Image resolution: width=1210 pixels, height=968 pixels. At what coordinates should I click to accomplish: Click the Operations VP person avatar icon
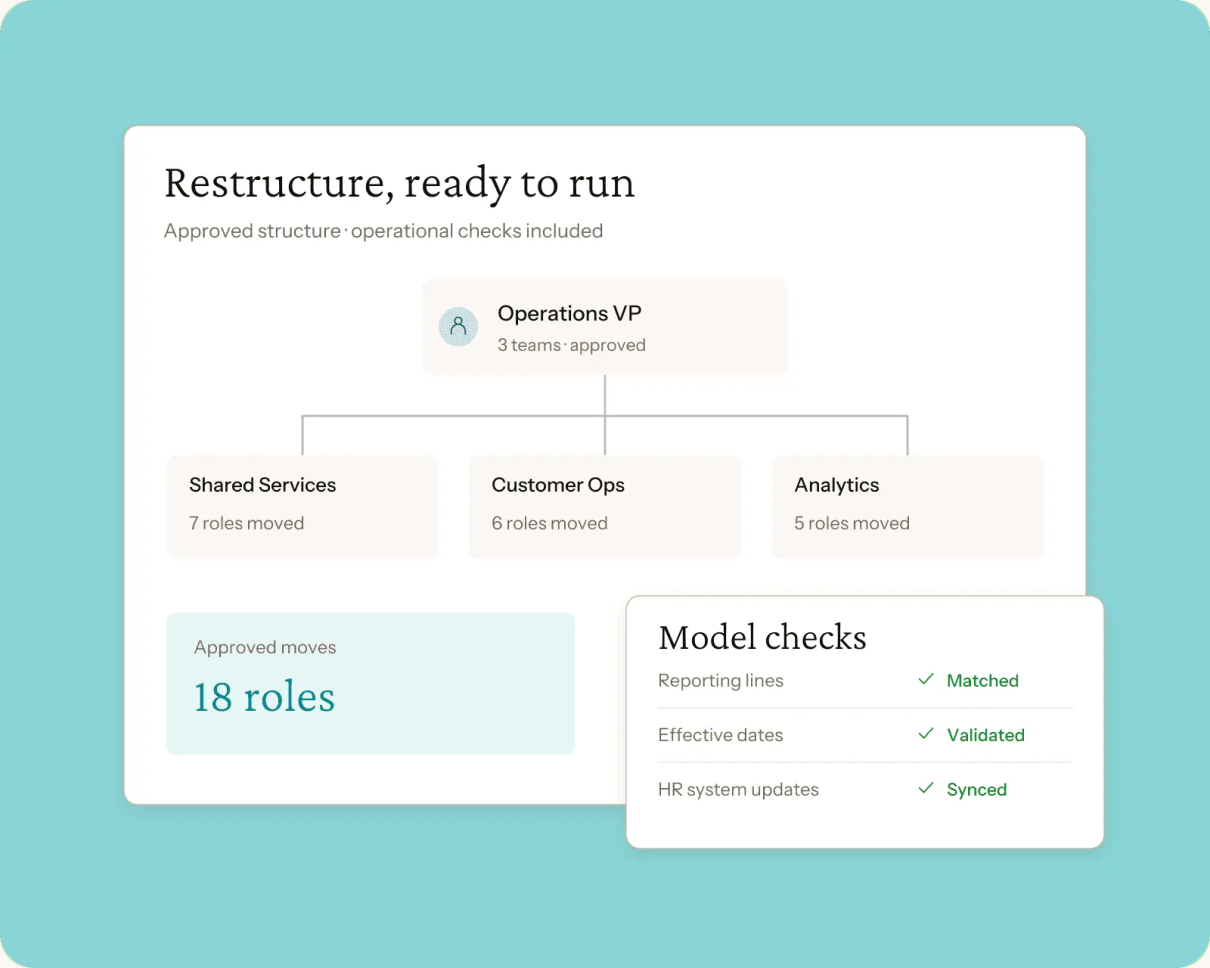[458, 327]
